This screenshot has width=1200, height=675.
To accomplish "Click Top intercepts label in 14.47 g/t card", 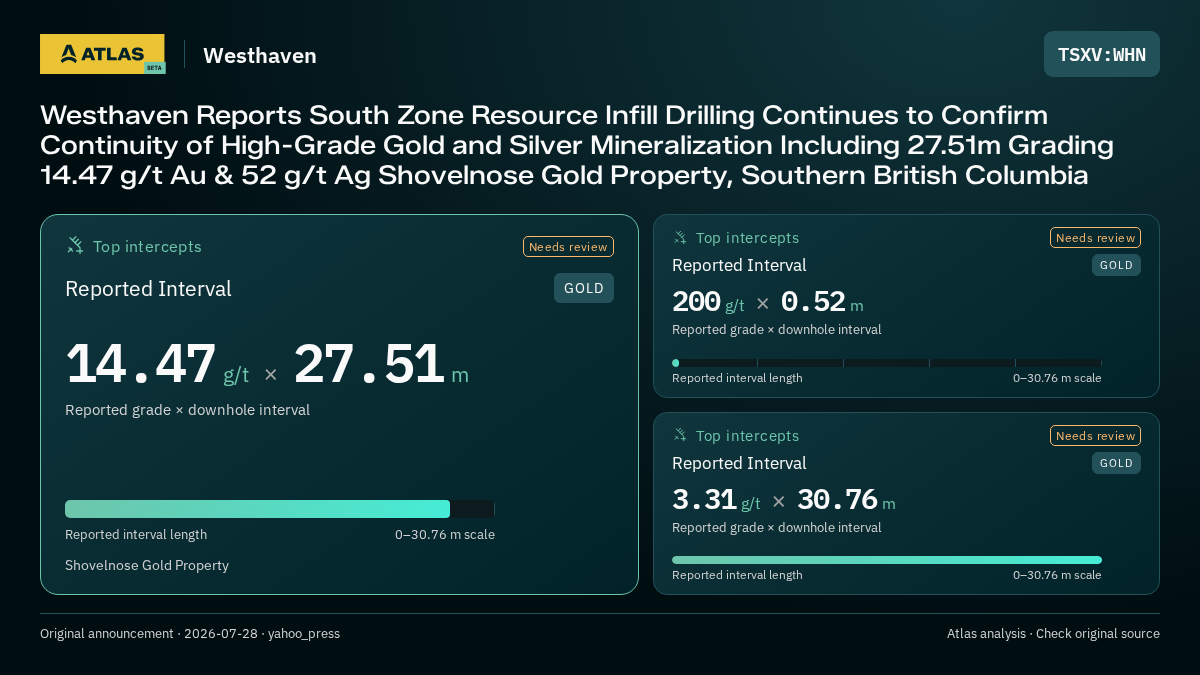I will pyautogui.click(x=147, y=246).
